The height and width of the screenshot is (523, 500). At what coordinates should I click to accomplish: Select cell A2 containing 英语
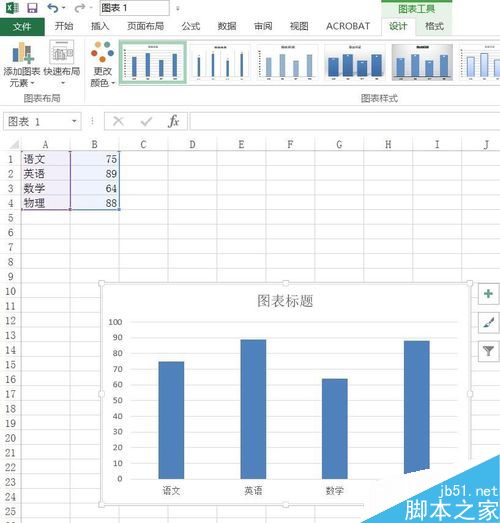click(x=46, y=174)
